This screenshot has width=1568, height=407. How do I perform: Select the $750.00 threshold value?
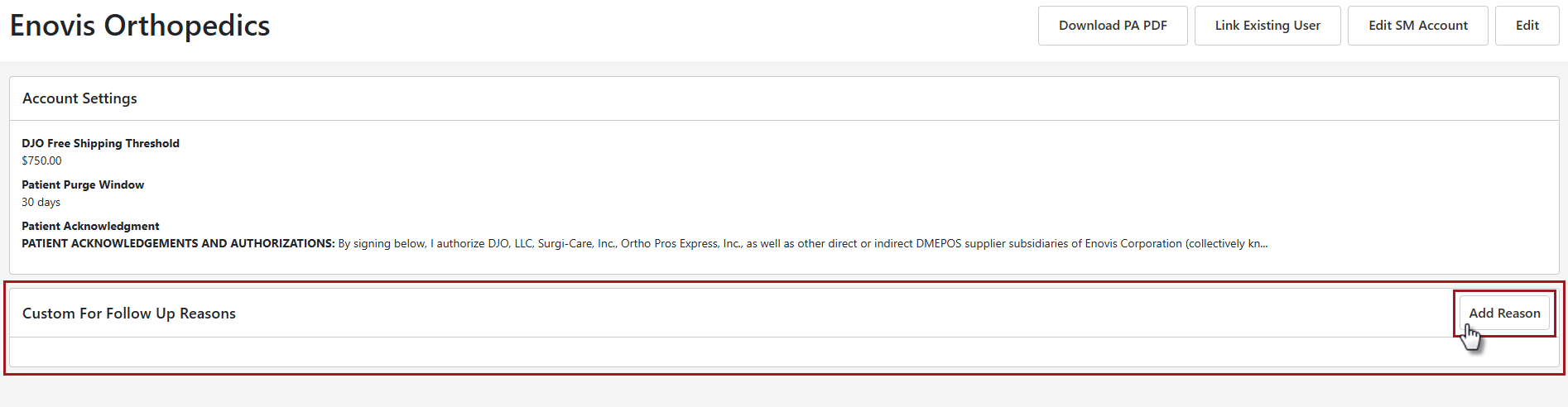click(41, 160)
